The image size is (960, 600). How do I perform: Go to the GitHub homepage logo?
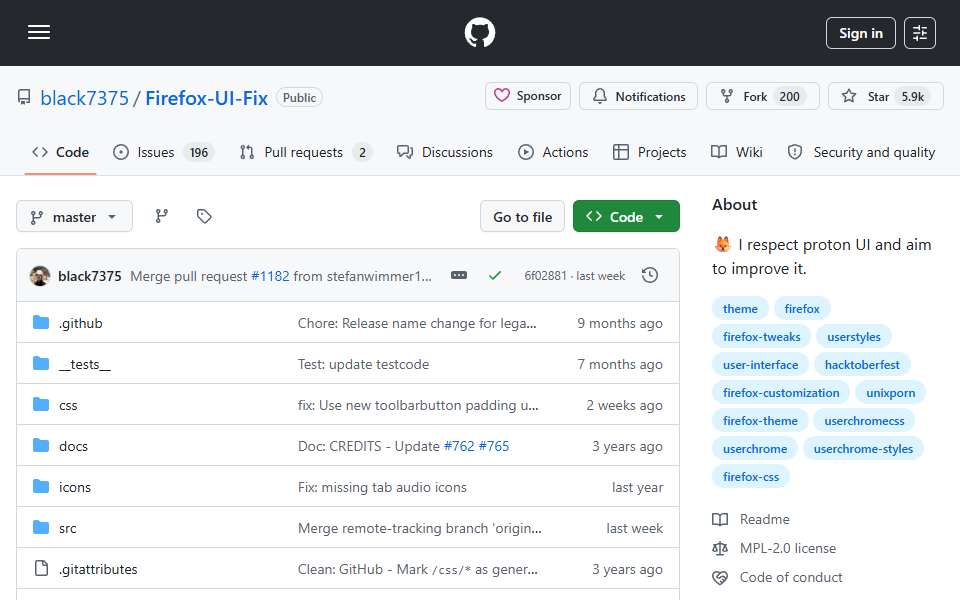tap(479, 32)
